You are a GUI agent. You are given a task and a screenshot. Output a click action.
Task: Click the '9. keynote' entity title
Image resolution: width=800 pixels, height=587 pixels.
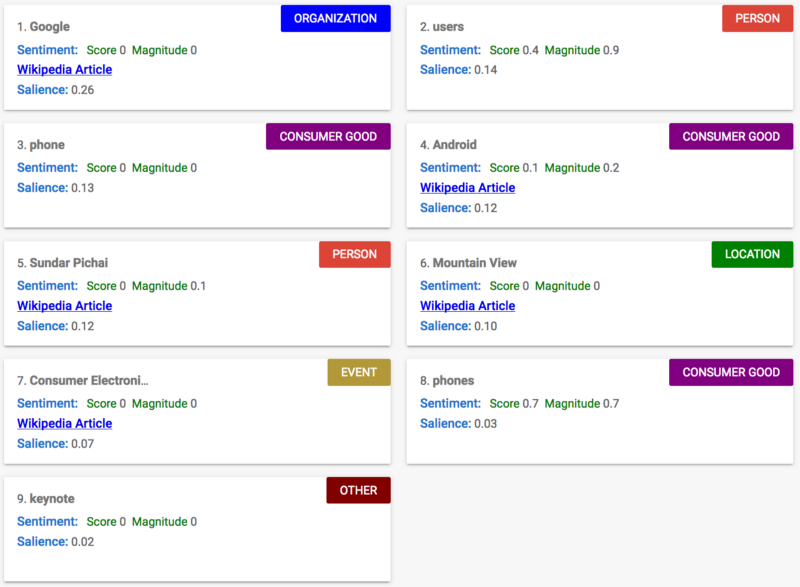(x=45, y=499)
